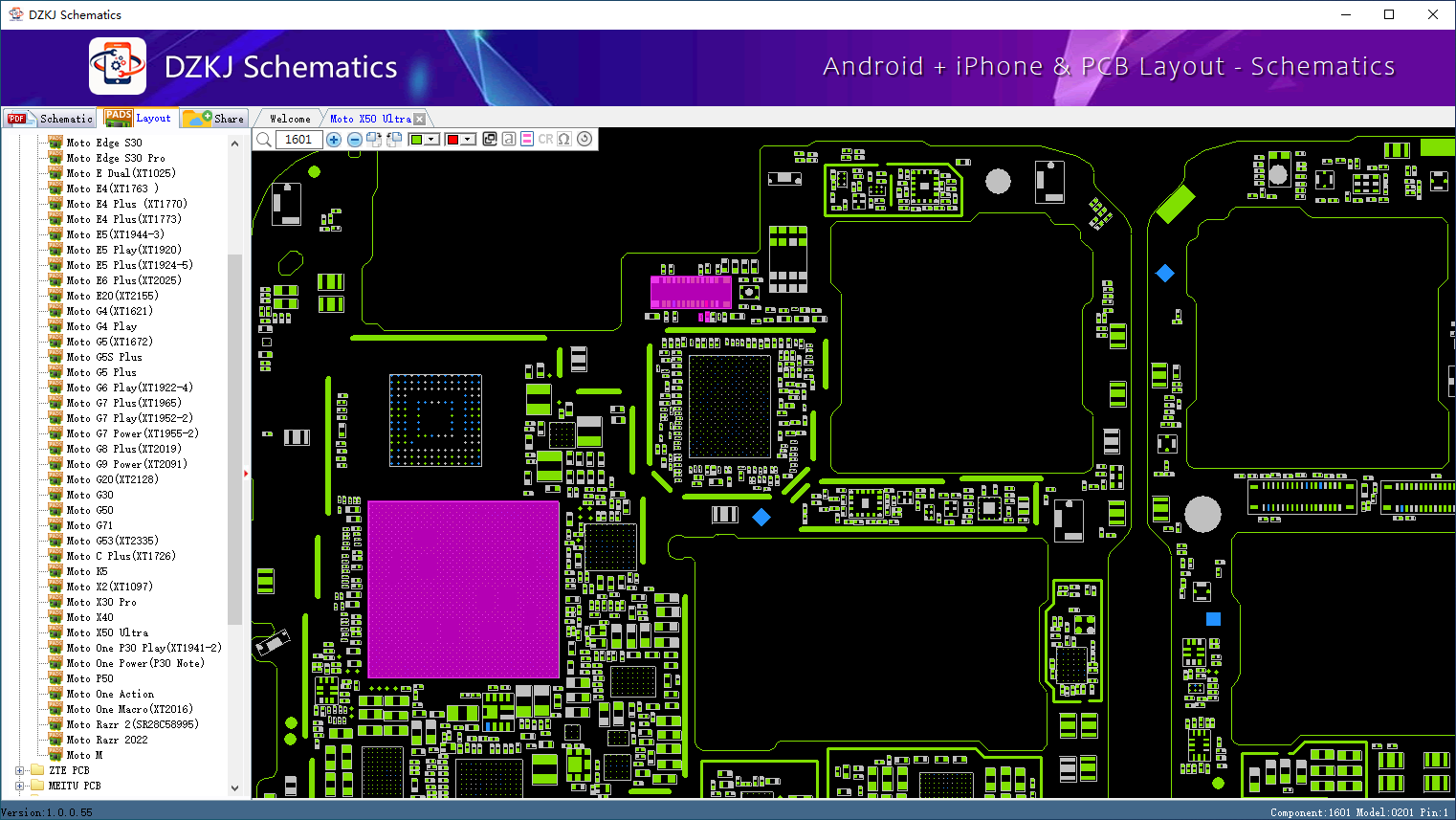Click the magenta connector component on the PCB
This screenshot has width=1456, height=820.
pyautogui.click(x=691, y=292)
